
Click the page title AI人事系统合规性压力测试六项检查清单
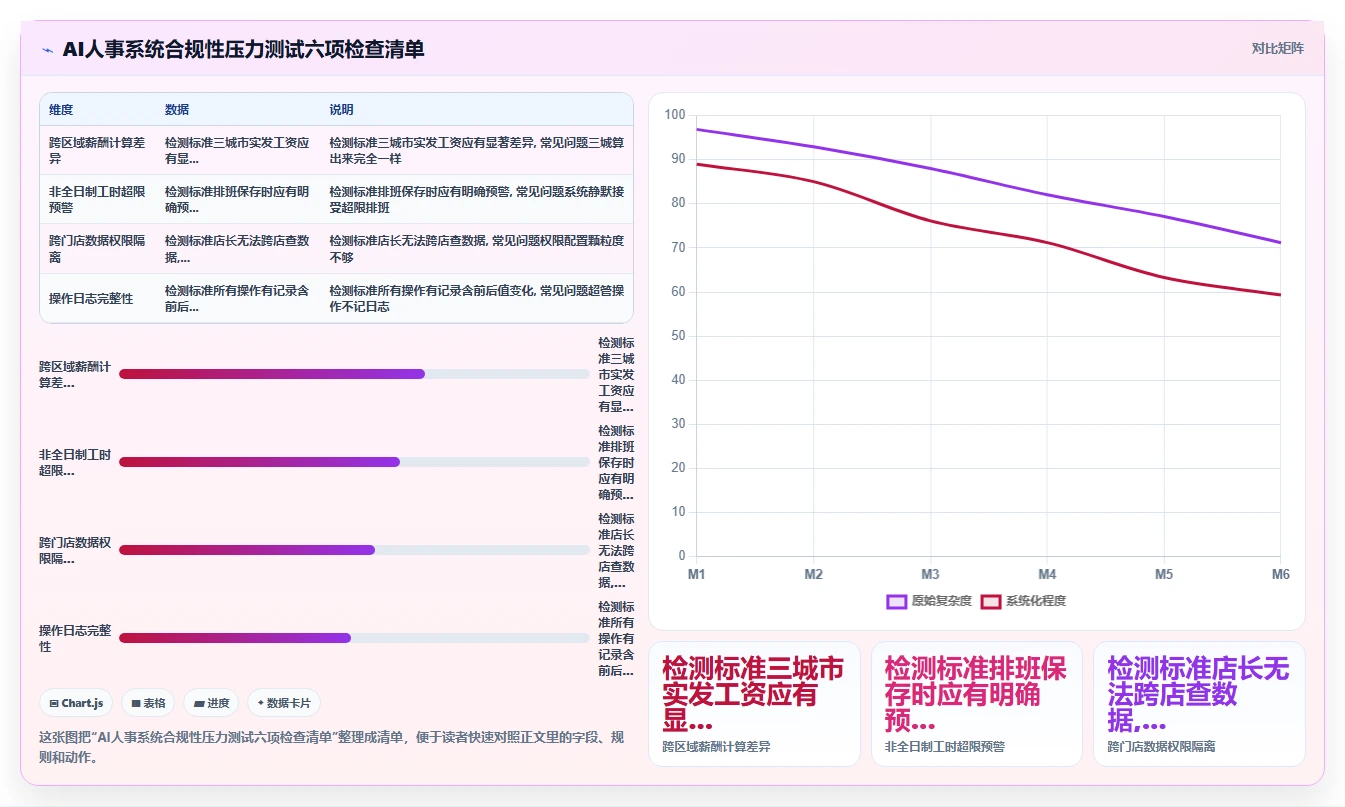pyautogui.click(x=243, y=49)
